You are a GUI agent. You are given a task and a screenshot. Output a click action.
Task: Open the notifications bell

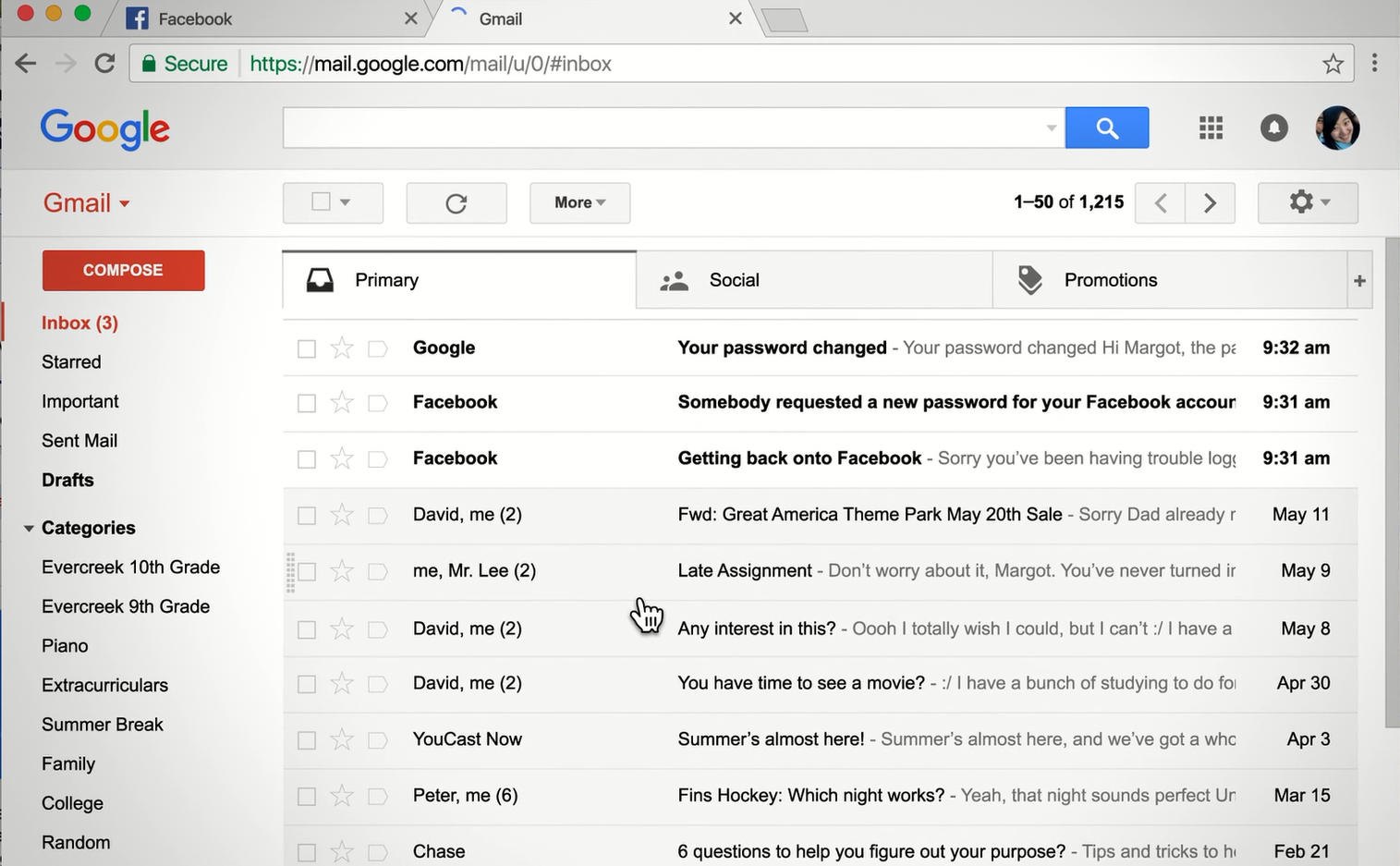1273,128
